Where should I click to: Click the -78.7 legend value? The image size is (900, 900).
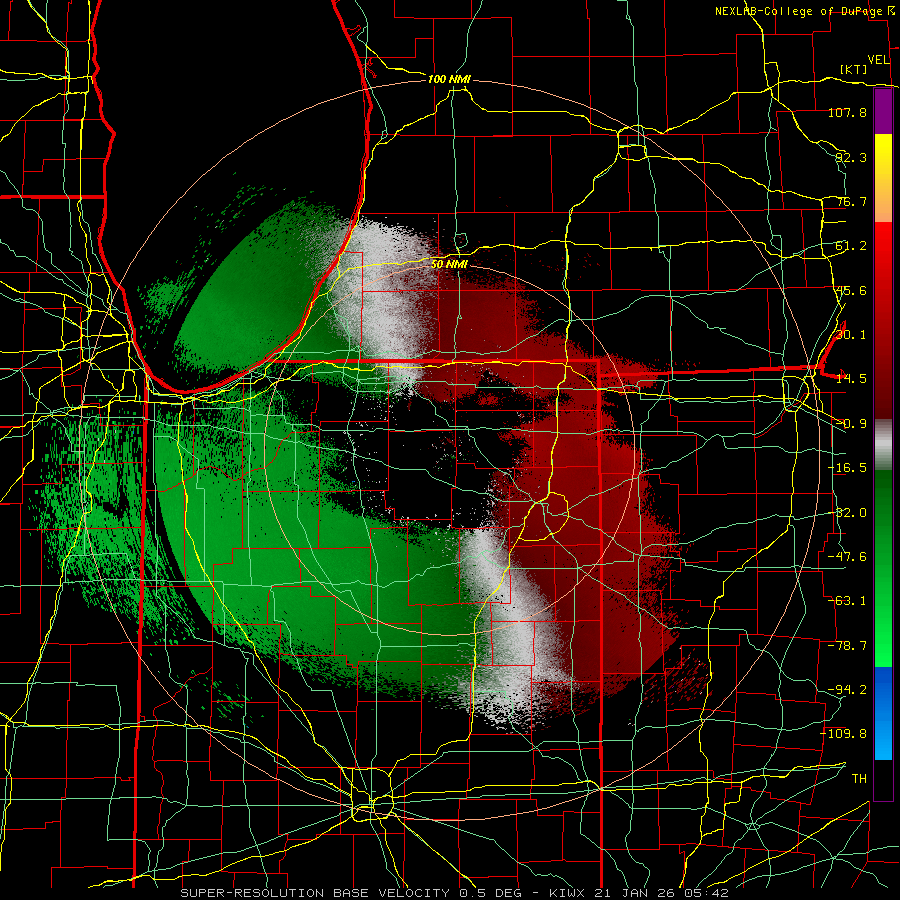[x=847, y=646]
